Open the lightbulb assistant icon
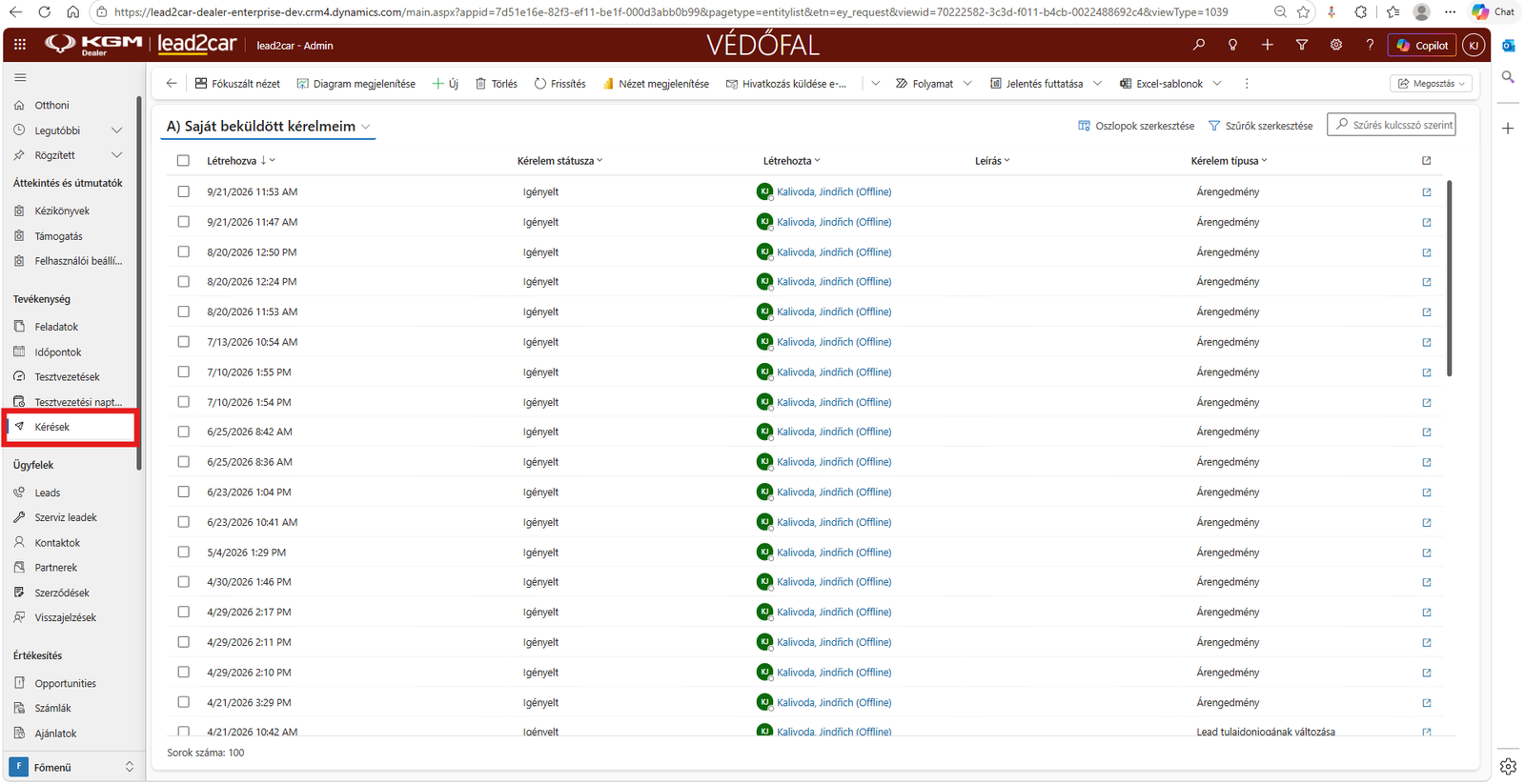Image resolution: width=1525 pixels, height=784 pixels. point(1233,45)
